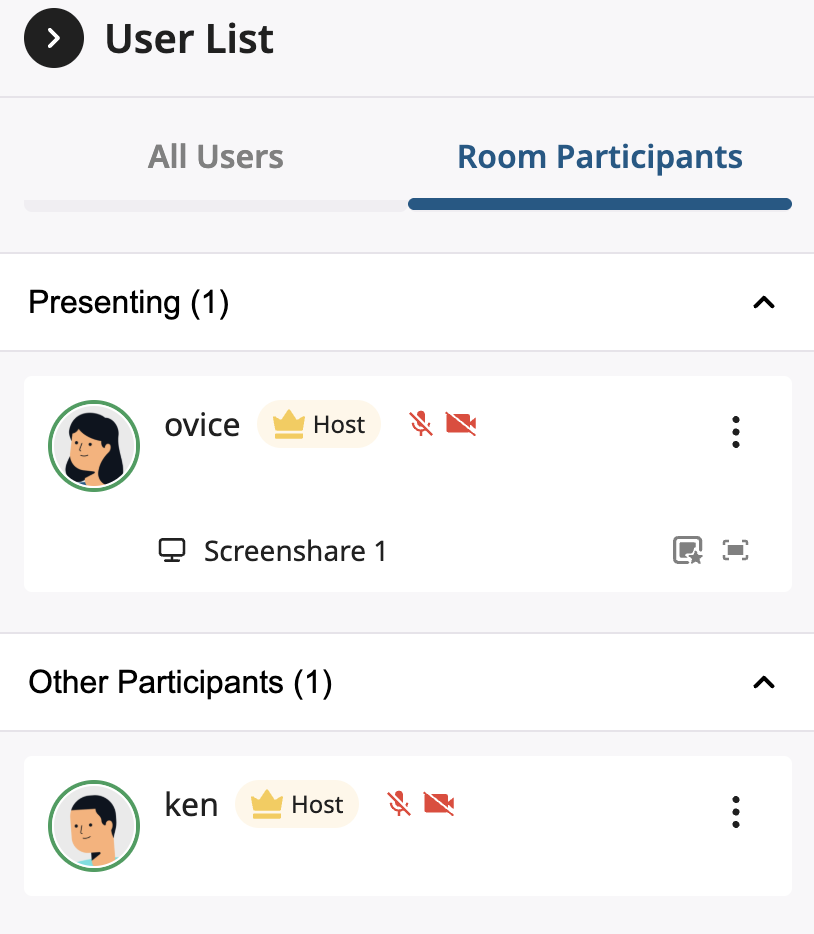Click the monitor icon beside Screenshare 1

coord(173,551)
